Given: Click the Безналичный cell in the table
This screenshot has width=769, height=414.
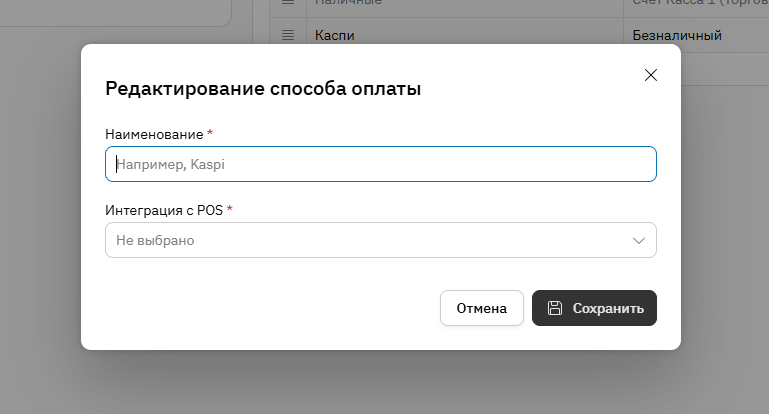Looking at the screenshot, I should tap(678, 36).
